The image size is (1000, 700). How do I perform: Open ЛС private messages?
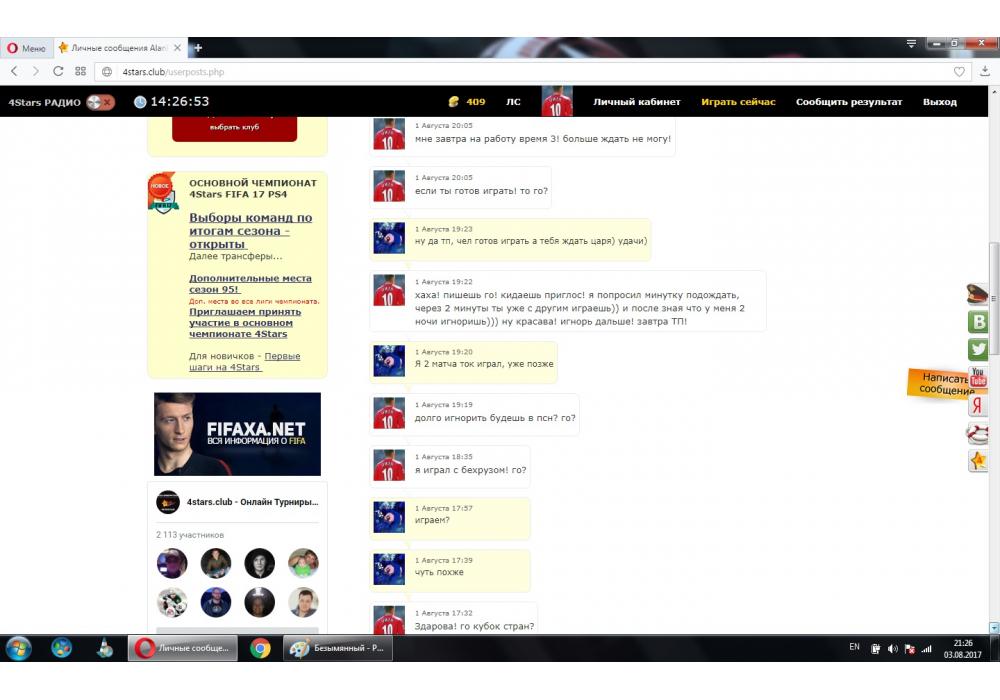(513, 102)
